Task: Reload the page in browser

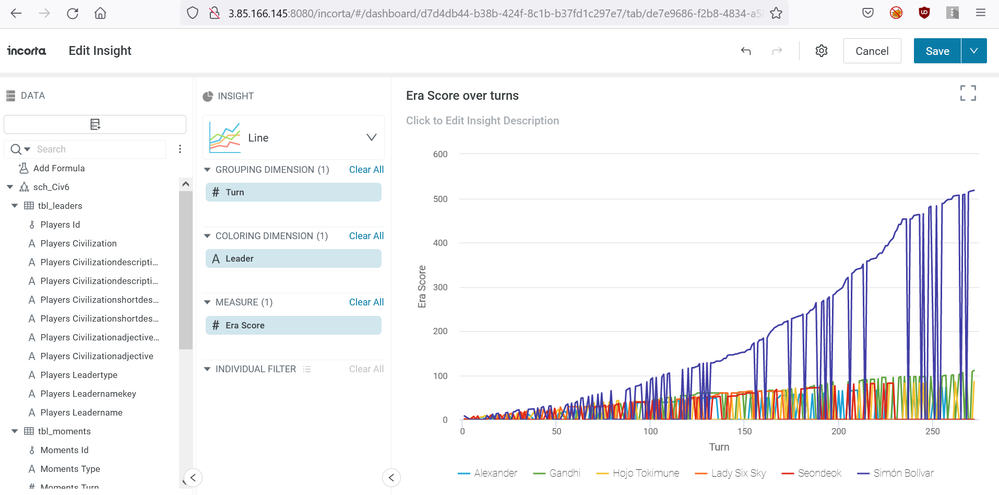Action: click(72, 14)
